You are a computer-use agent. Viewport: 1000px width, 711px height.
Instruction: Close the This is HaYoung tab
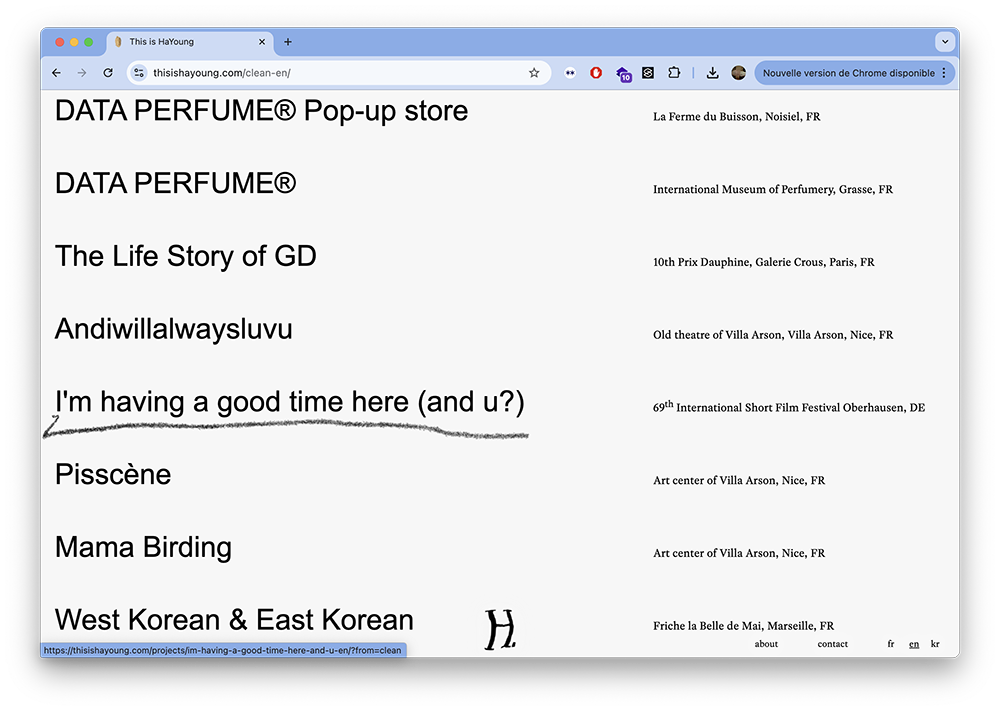263,42
